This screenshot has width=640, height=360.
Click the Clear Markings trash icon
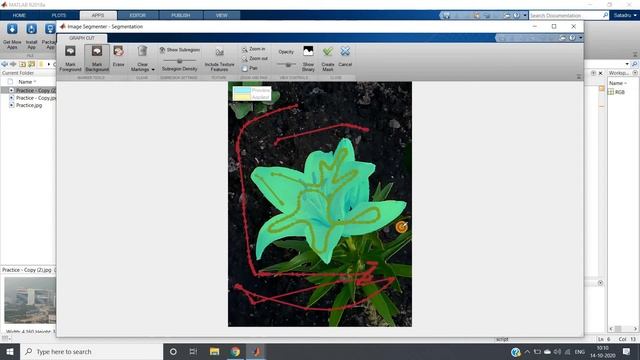142,51
